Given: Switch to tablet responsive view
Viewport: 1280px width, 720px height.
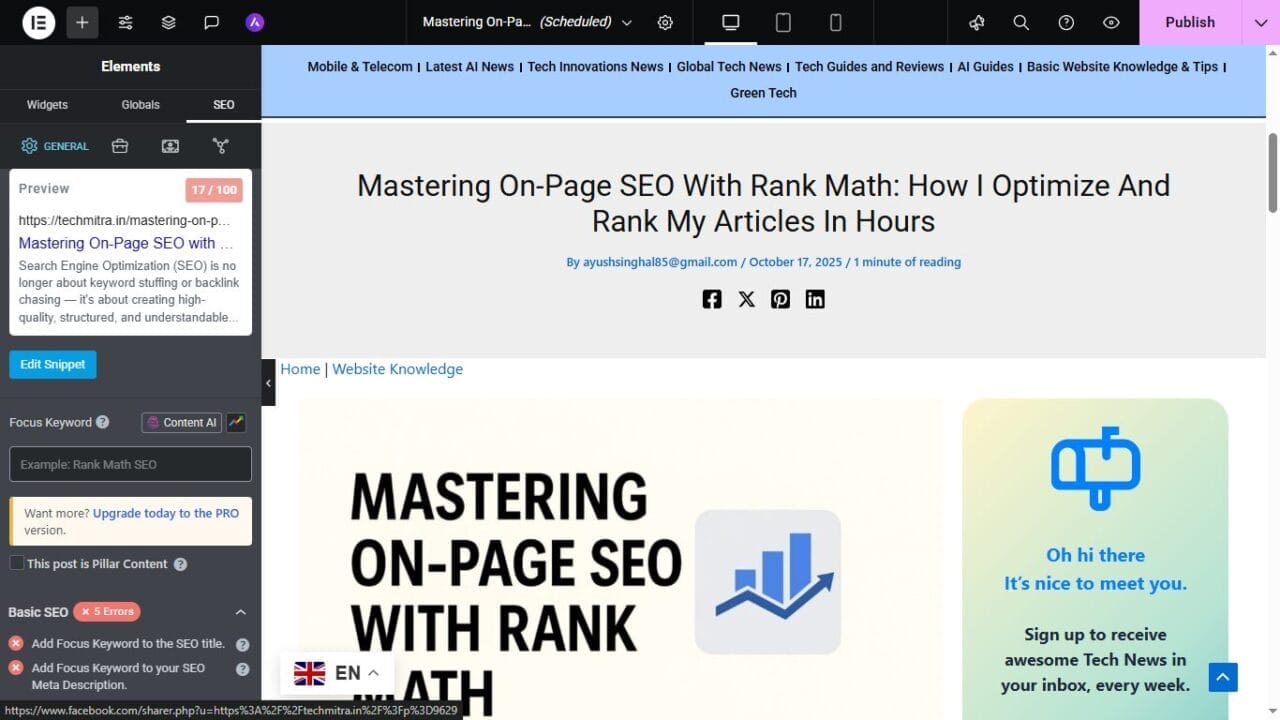Looking at the screenshot, I should (x=783, y=22).
